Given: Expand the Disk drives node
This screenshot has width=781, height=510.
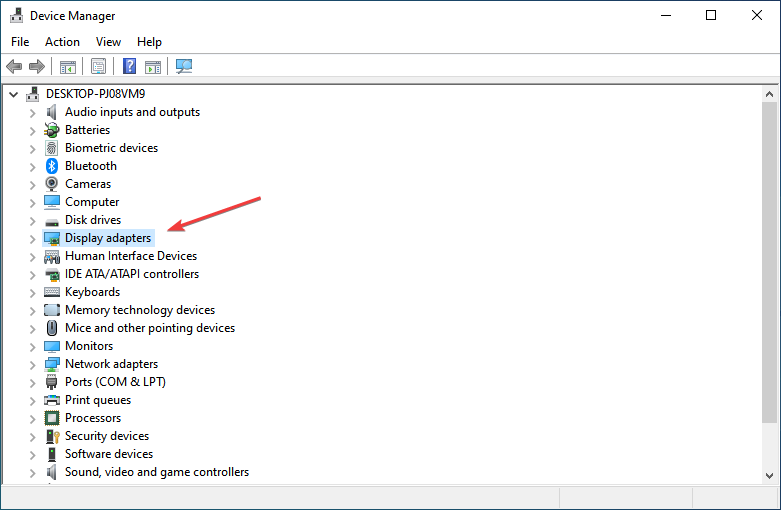Looking at the screenshot, I should click(32, 221).
